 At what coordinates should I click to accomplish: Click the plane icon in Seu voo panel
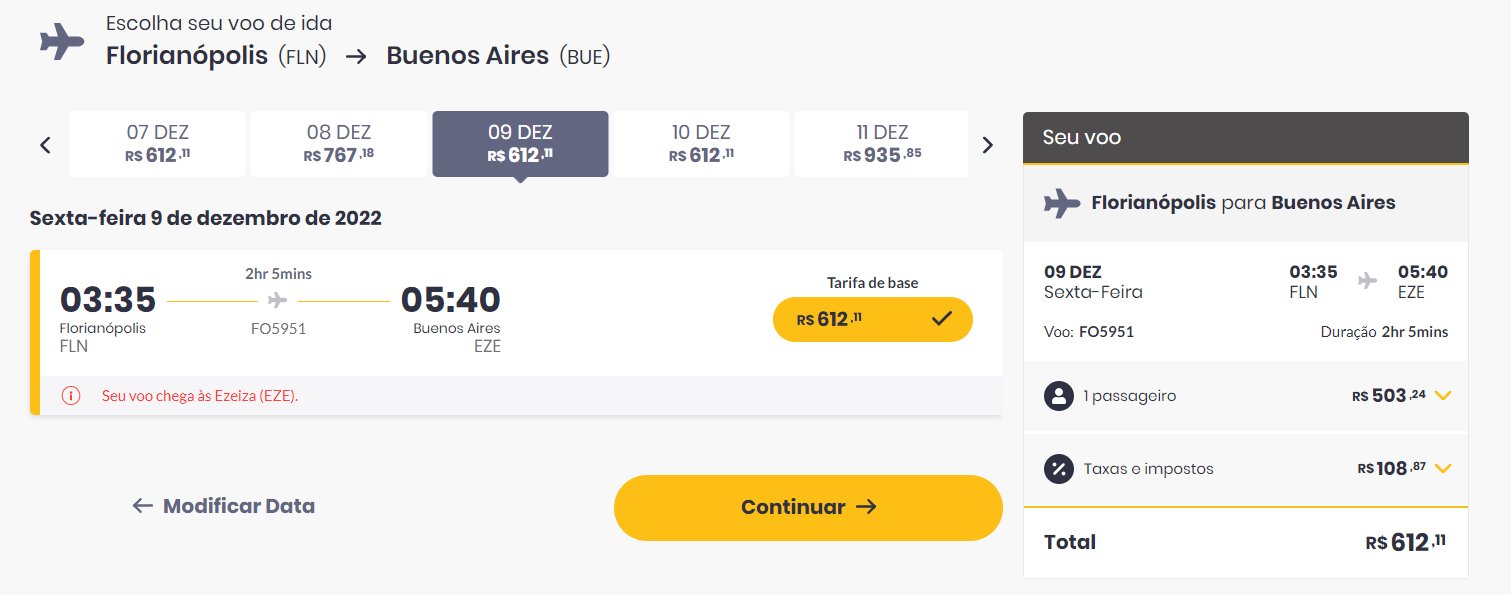click(x=1062, y=203)
